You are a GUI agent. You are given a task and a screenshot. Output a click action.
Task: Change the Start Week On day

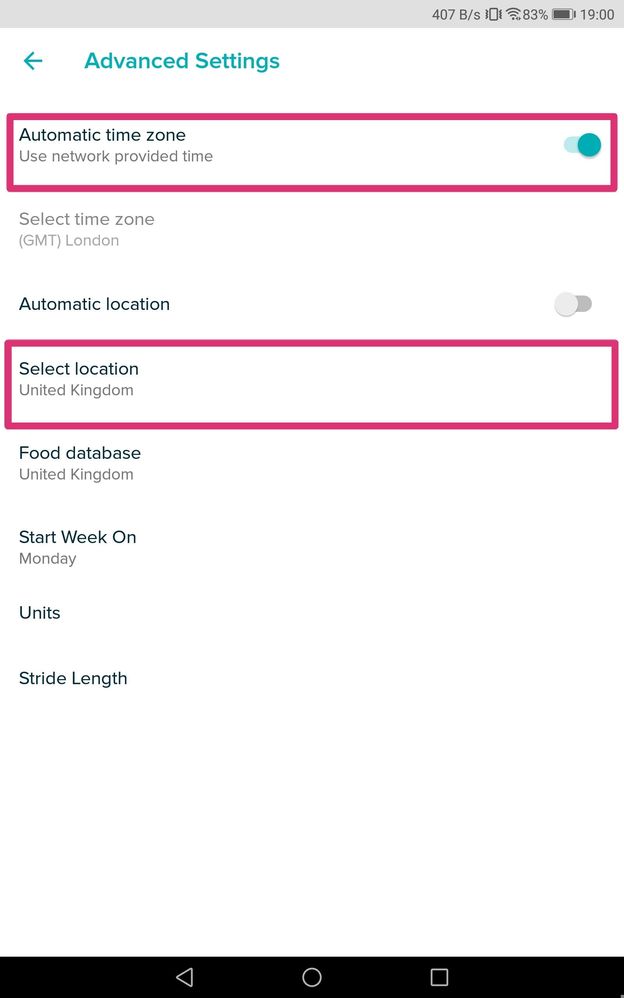[312, 547]
